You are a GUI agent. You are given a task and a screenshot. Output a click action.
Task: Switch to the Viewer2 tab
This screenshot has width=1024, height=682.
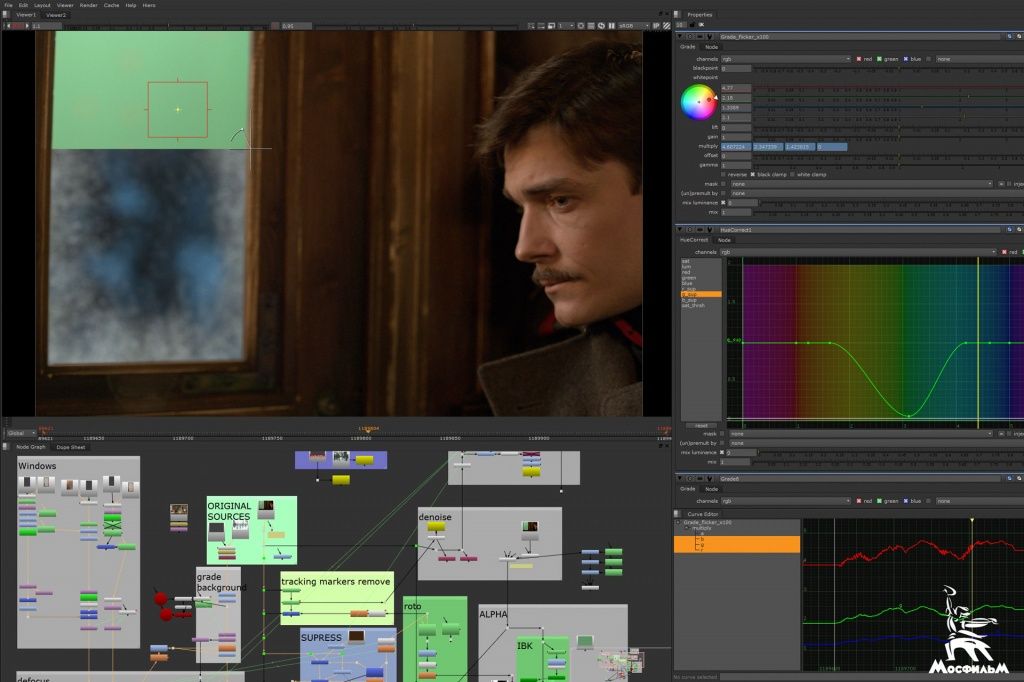point(56,14)
